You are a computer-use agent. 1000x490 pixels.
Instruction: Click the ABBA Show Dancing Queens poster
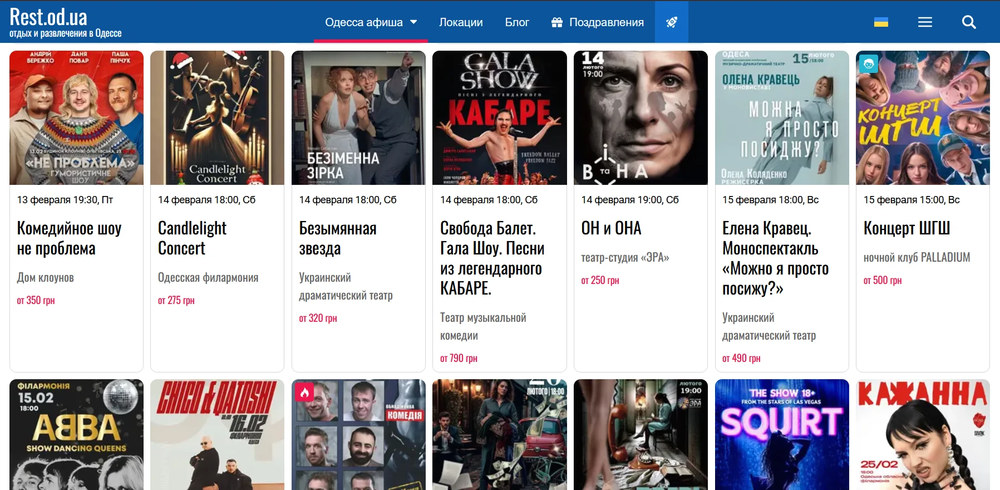(76, 434)
